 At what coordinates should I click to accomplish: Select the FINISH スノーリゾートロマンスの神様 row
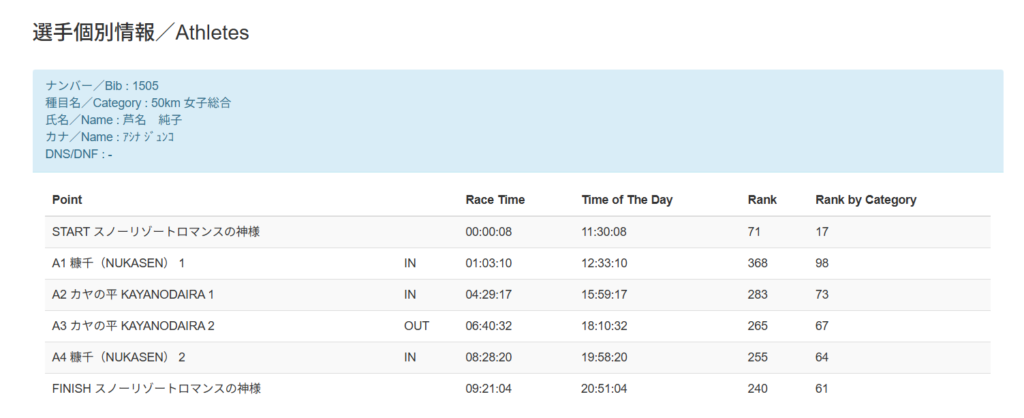(518, 389)
